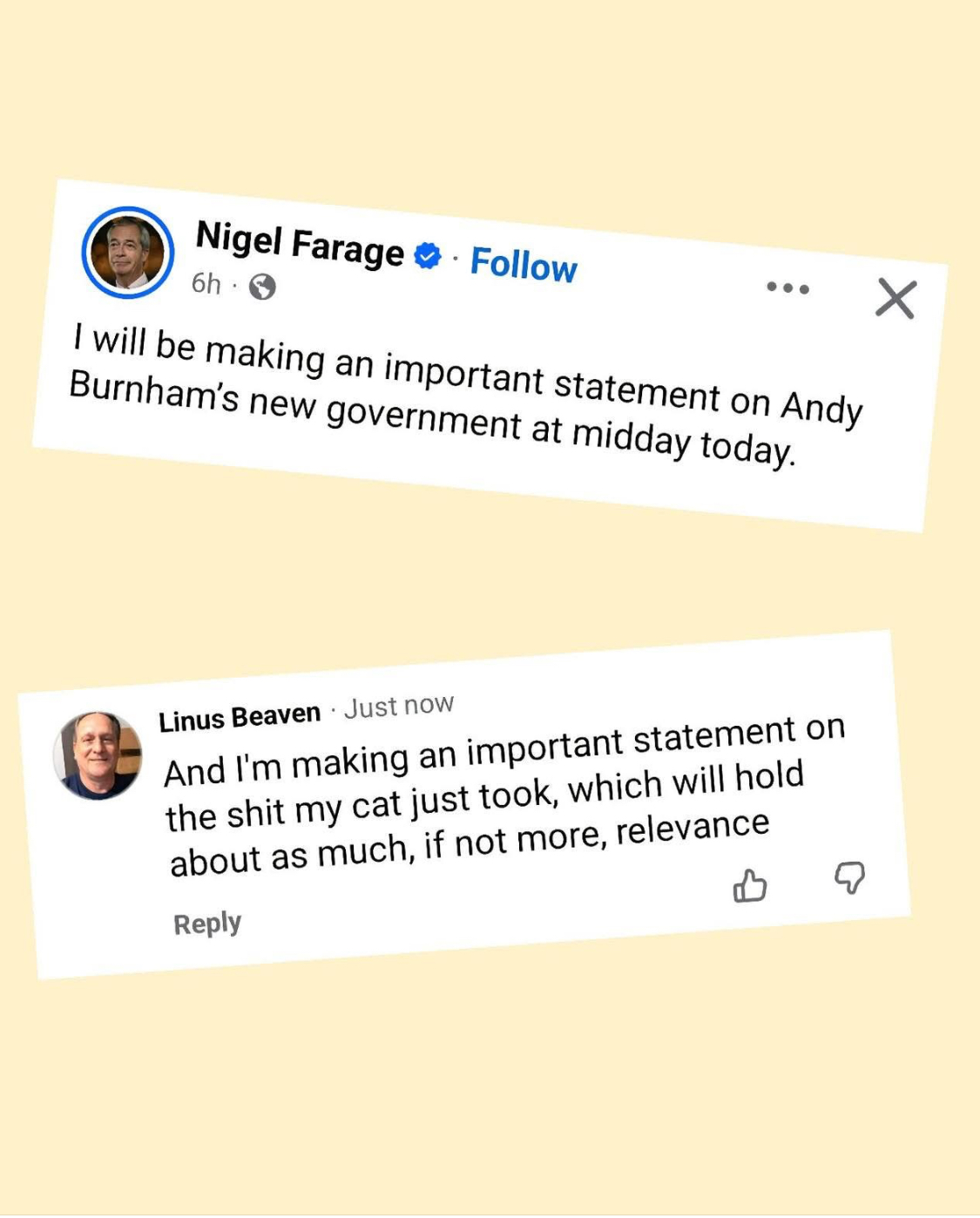Open the three-dot post options menu

coord(787,288)
